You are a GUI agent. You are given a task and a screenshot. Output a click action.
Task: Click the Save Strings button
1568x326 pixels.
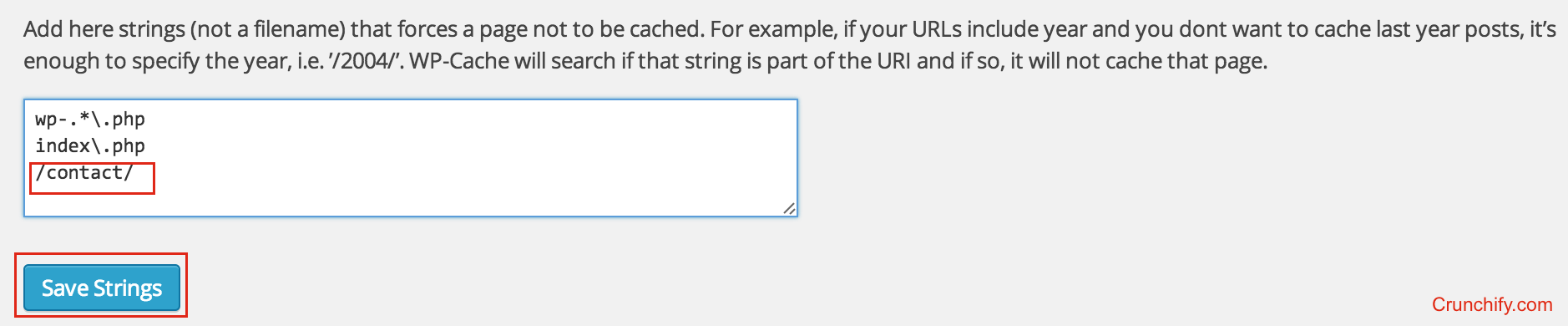pos(102,288)
